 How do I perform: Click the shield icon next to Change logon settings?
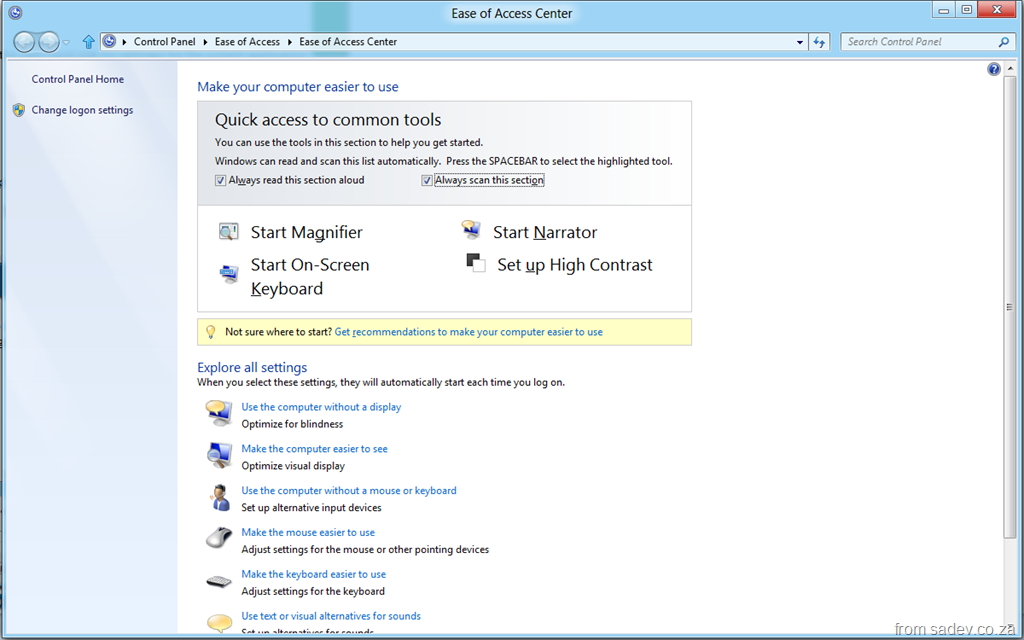tap(18, 110)
